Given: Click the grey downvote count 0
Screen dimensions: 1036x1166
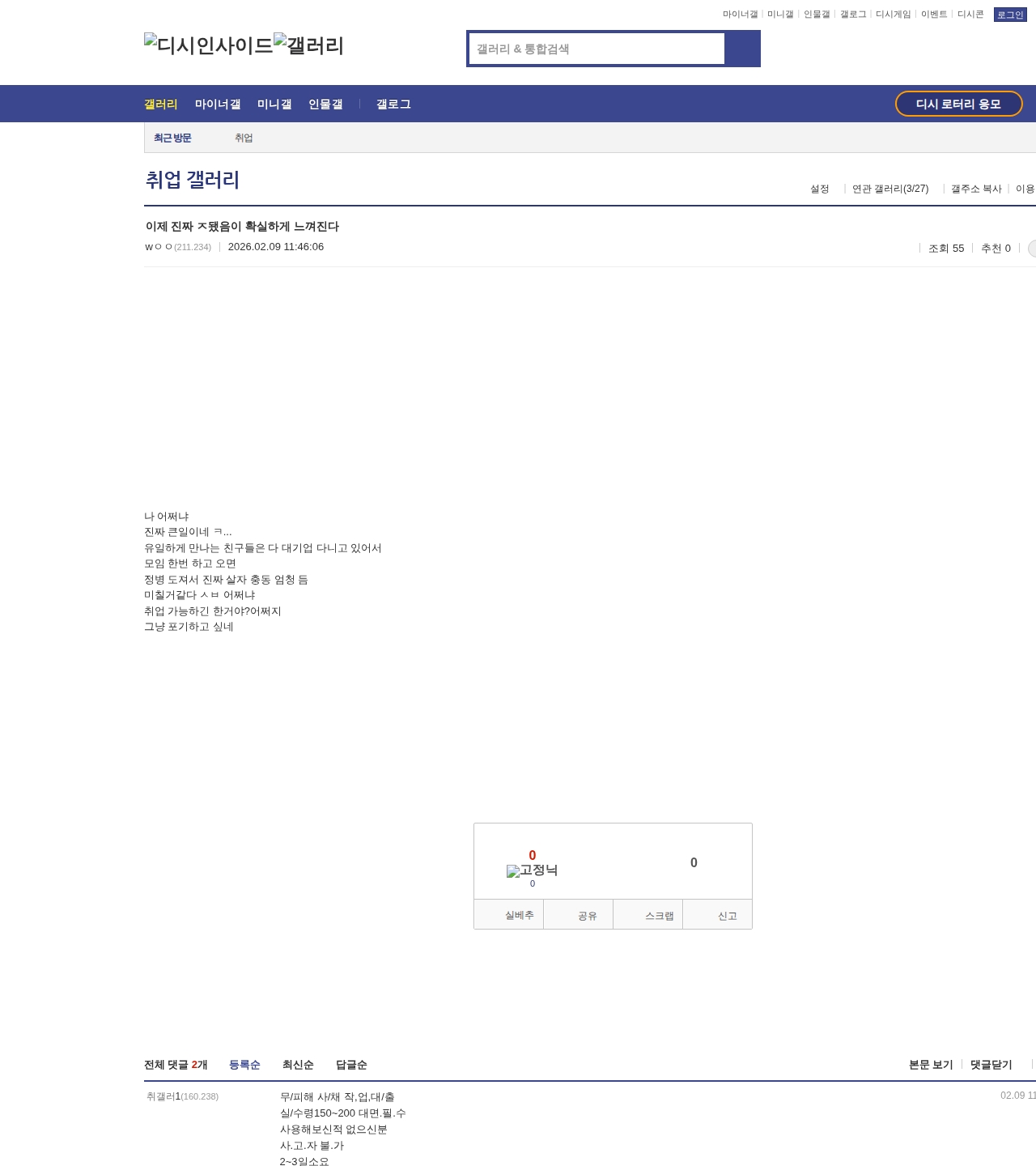Looking at the screenshot, I should pos(694,863).
